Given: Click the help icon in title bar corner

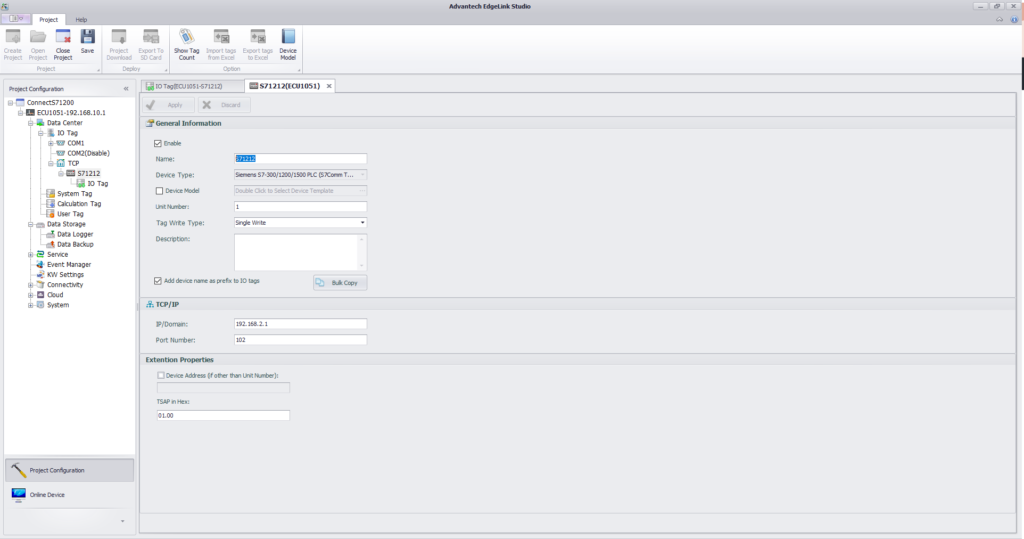Looking at the screenshot, I should pos(1014,20).
